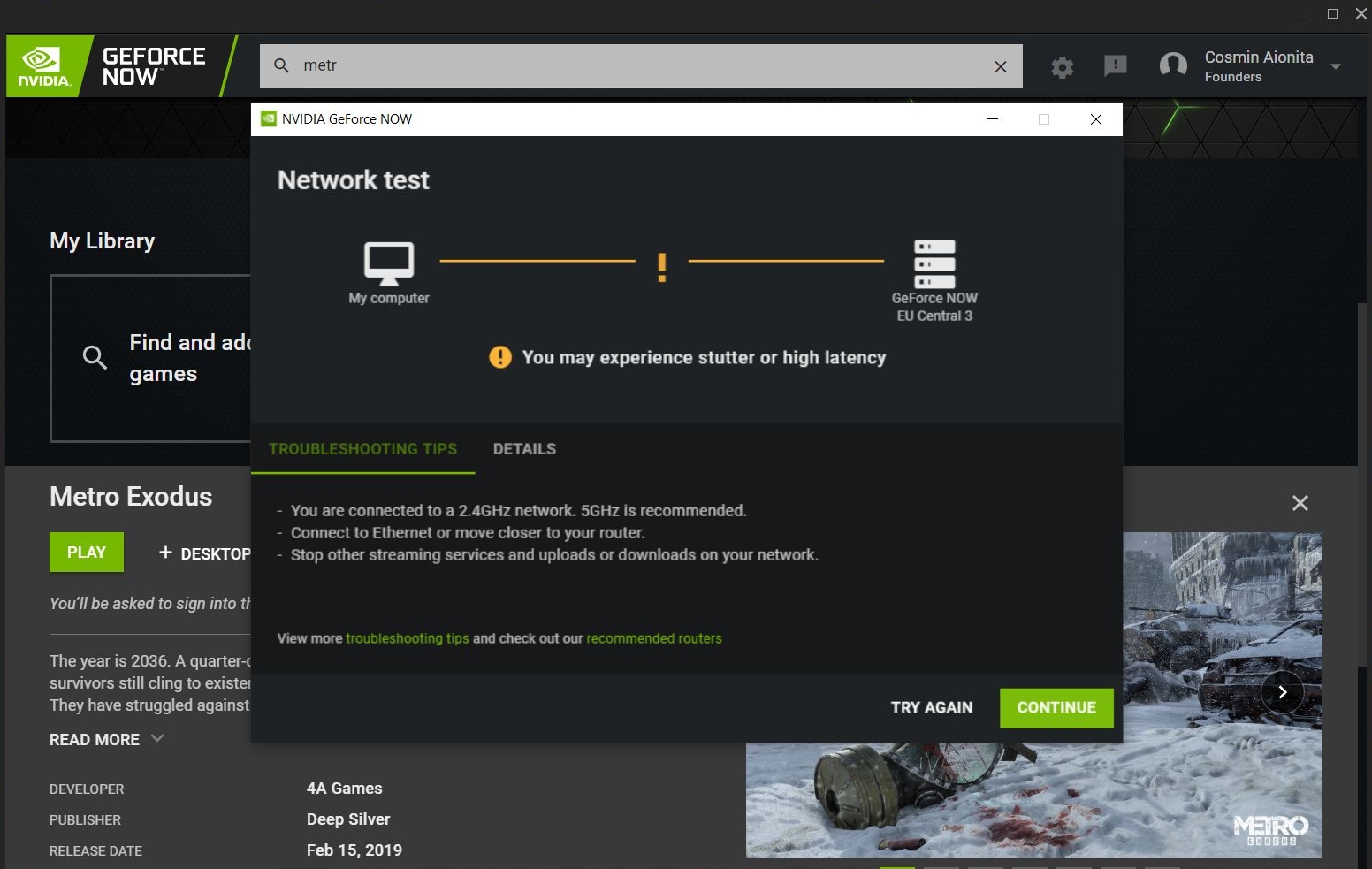Viewport: 1372px width, 869px height.
Task: Open settings via the gear icon
Action: tap(1063, 66)
